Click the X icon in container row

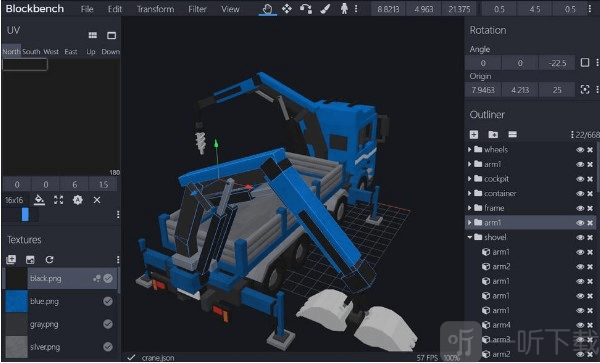[x=590, y=194]
